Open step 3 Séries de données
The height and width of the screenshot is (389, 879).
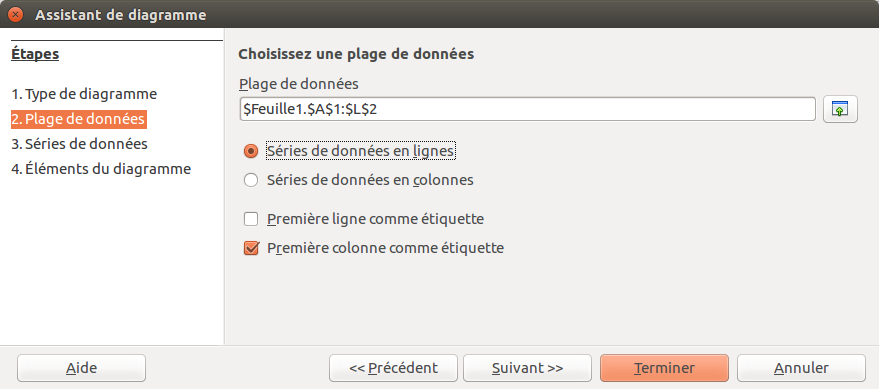click(x=80, y=144)
